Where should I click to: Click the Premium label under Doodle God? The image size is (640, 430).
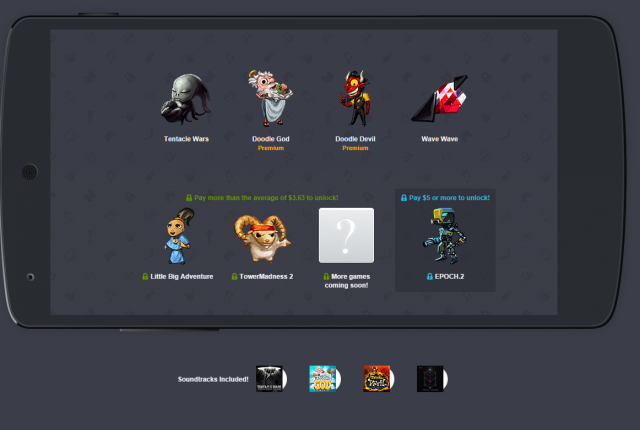point(271,148)
